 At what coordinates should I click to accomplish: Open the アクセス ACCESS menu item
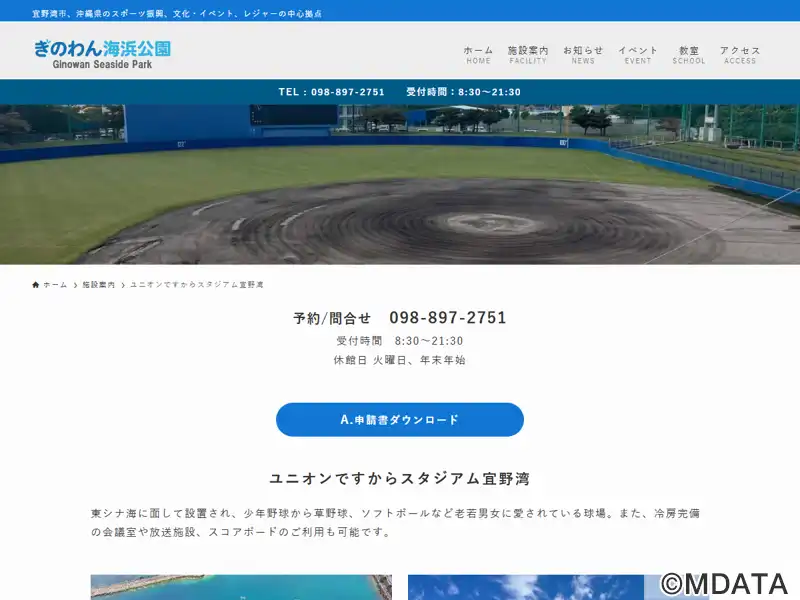coord(740,55)
